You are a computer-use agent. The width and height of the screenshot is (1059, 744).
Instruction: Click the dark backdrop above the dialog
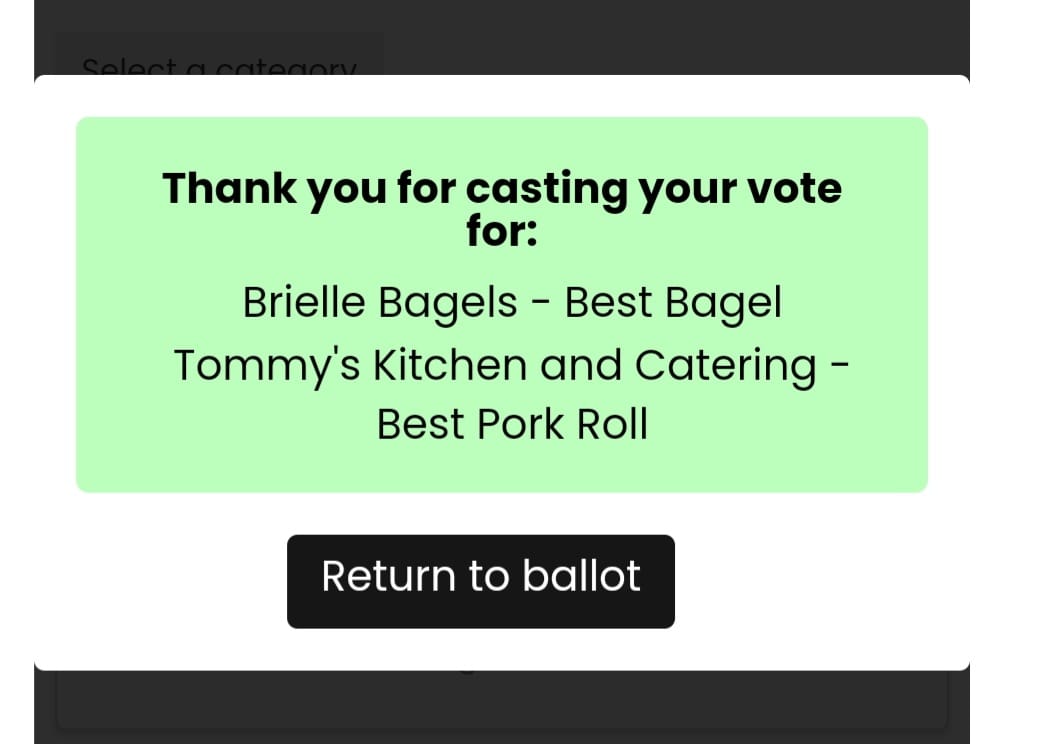pos(600,35)
